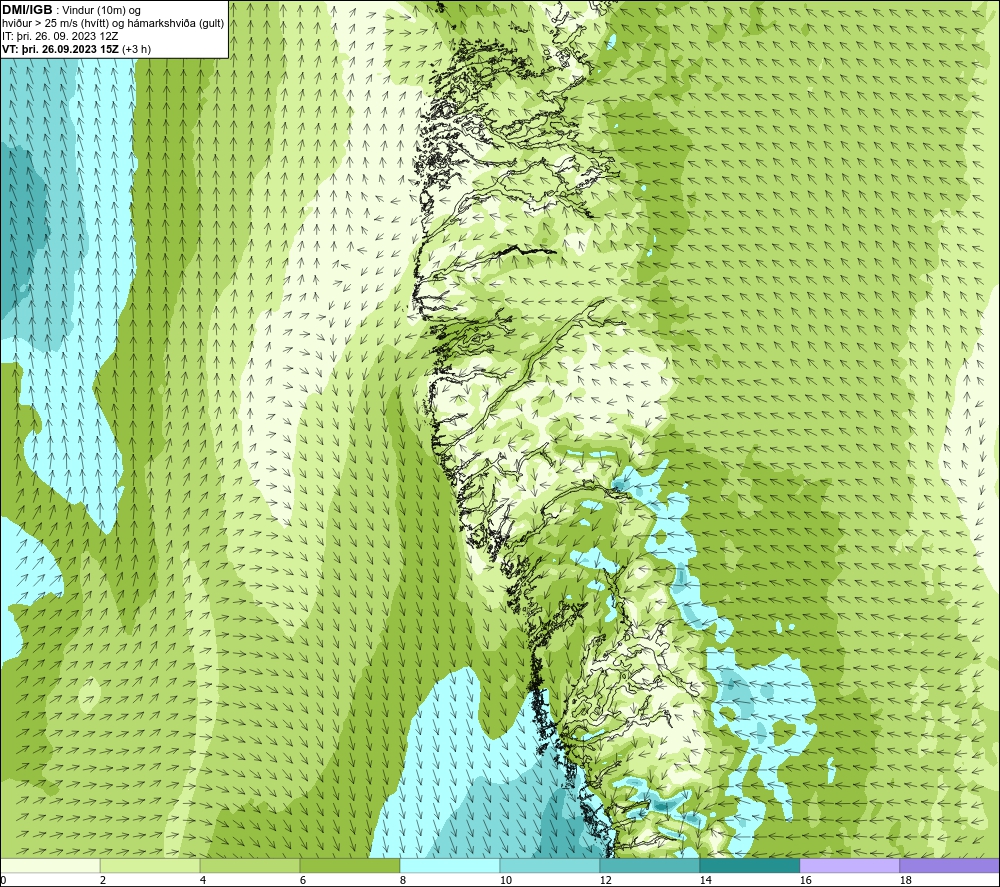This screenshot has height=887, width=1000.
Task: Click the "hviður > 25 m/s (hvítt)" description line
Action: pyautogui.click(x=113, y=23)
